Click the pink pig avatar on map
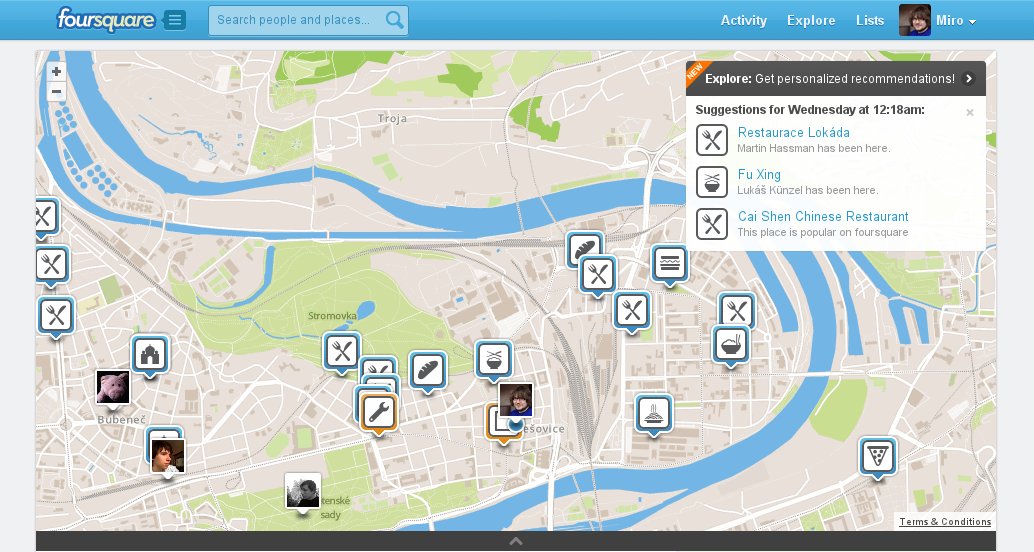Image resolution: width=1034 pixels, height=552 pixels. [x=113, y=387]
